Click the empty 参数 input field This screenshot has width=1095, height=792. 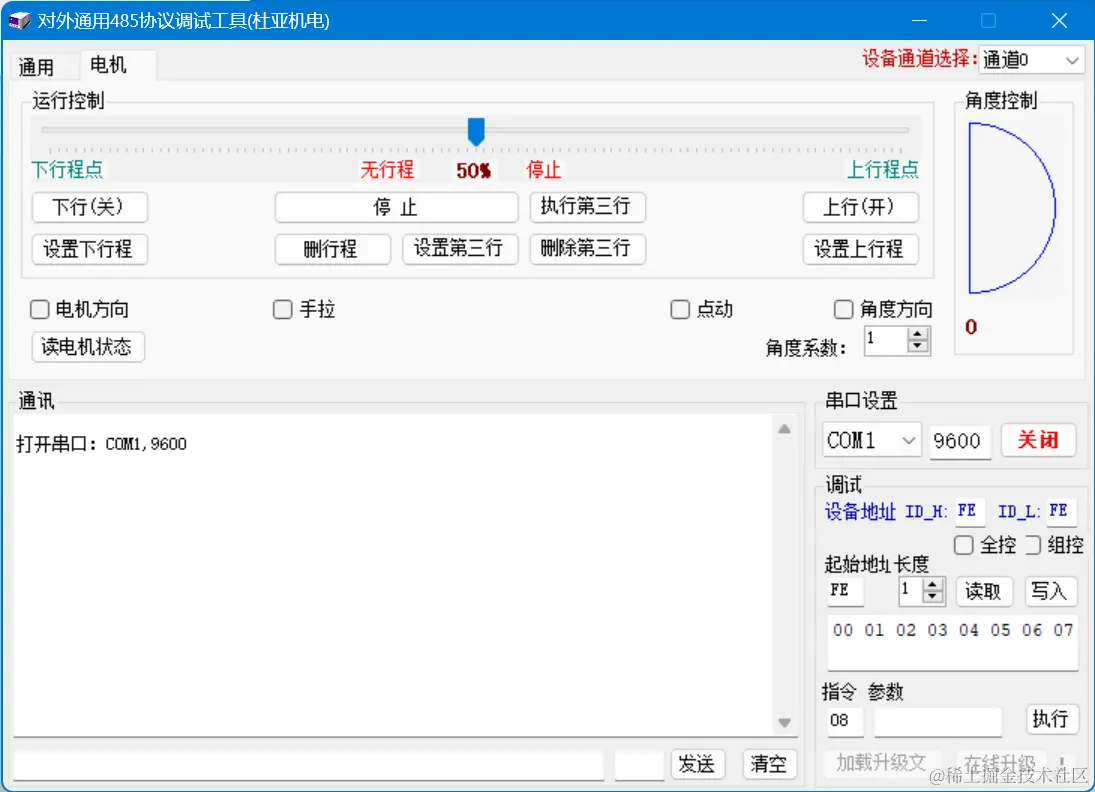937,721
